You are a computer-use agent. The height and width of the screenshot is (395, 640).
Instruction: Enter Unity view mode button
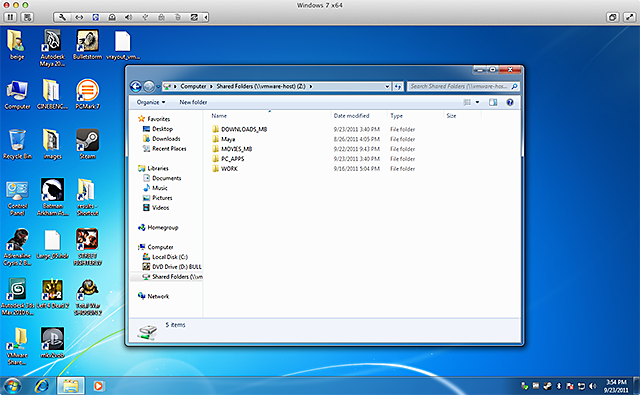[x=612, y=17]
